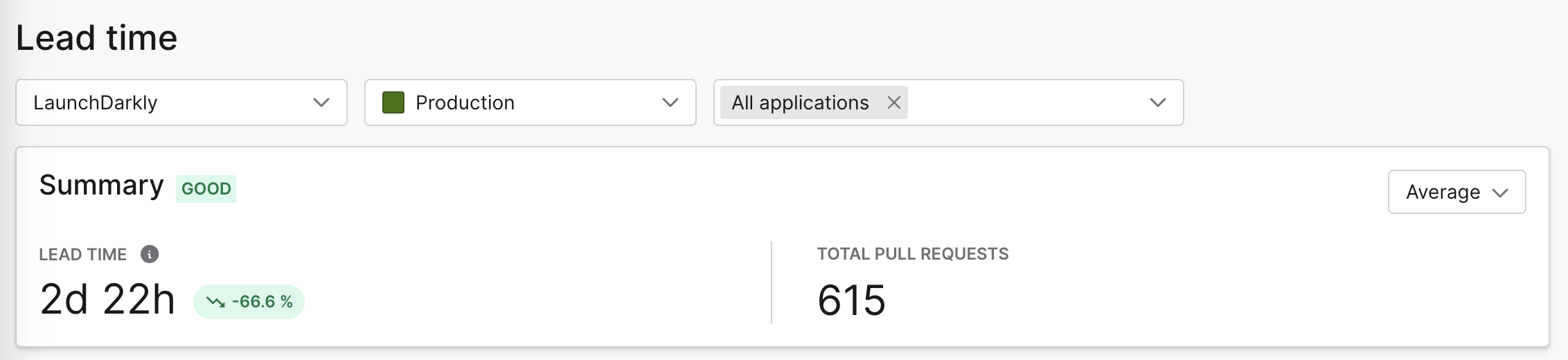The height and width of the screenshot is (360, 1568).
Task: Click the chevron in the LaunchDarkly dropdown
Action: [321, 102]
